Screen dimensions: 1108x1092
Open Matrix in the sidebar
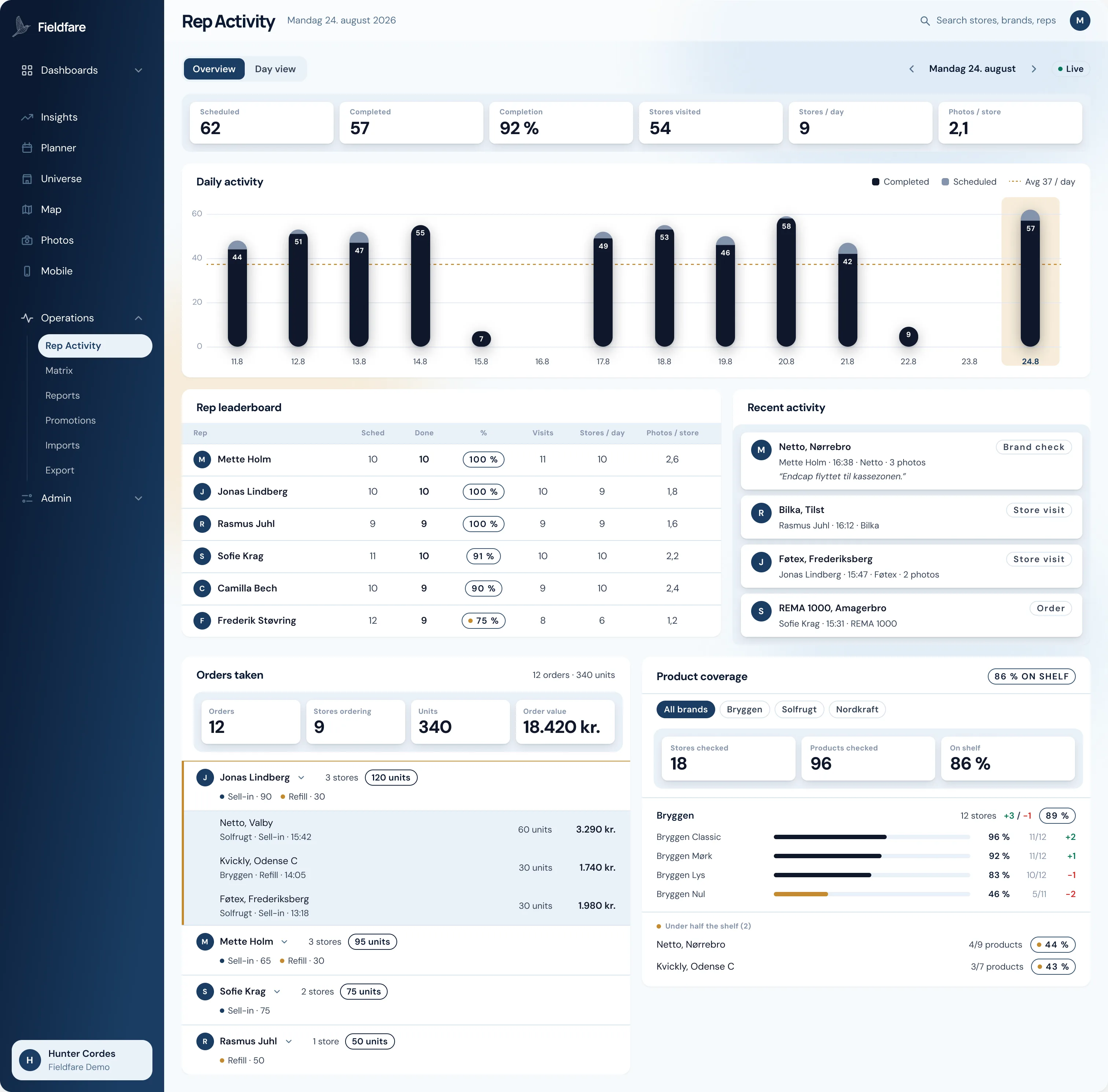tap(59, 370)
